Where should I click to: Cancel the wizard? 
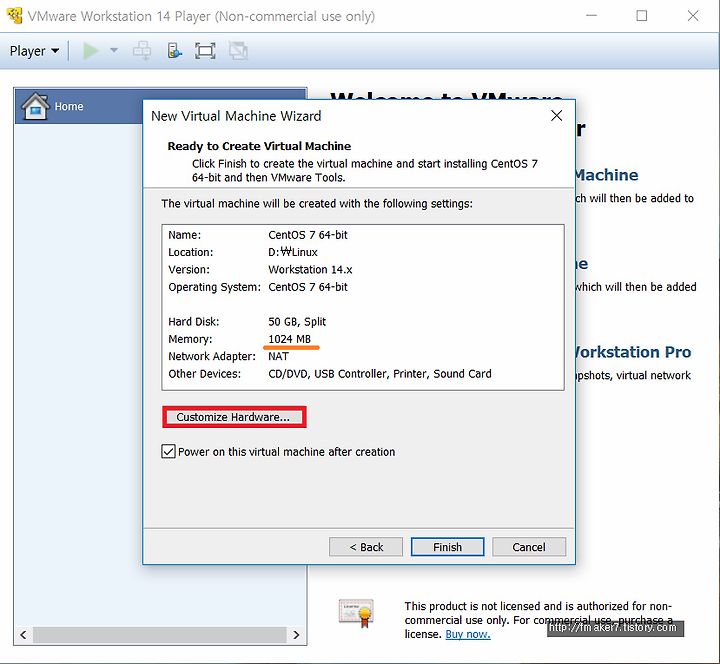529,547
